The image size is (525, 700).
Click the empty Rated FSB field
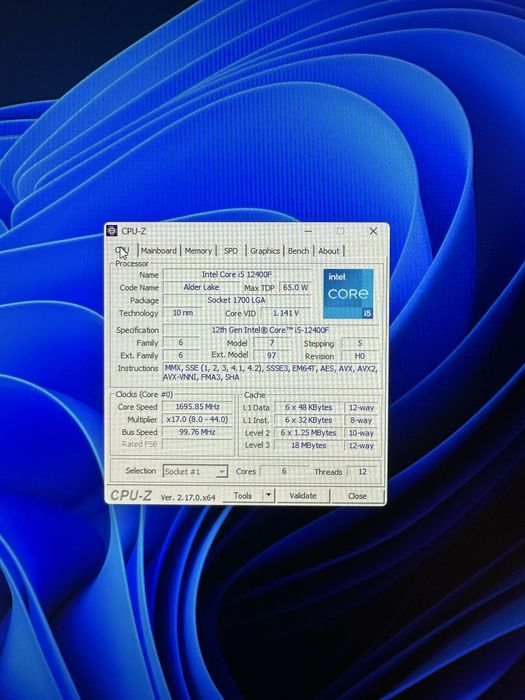(197, 444)
